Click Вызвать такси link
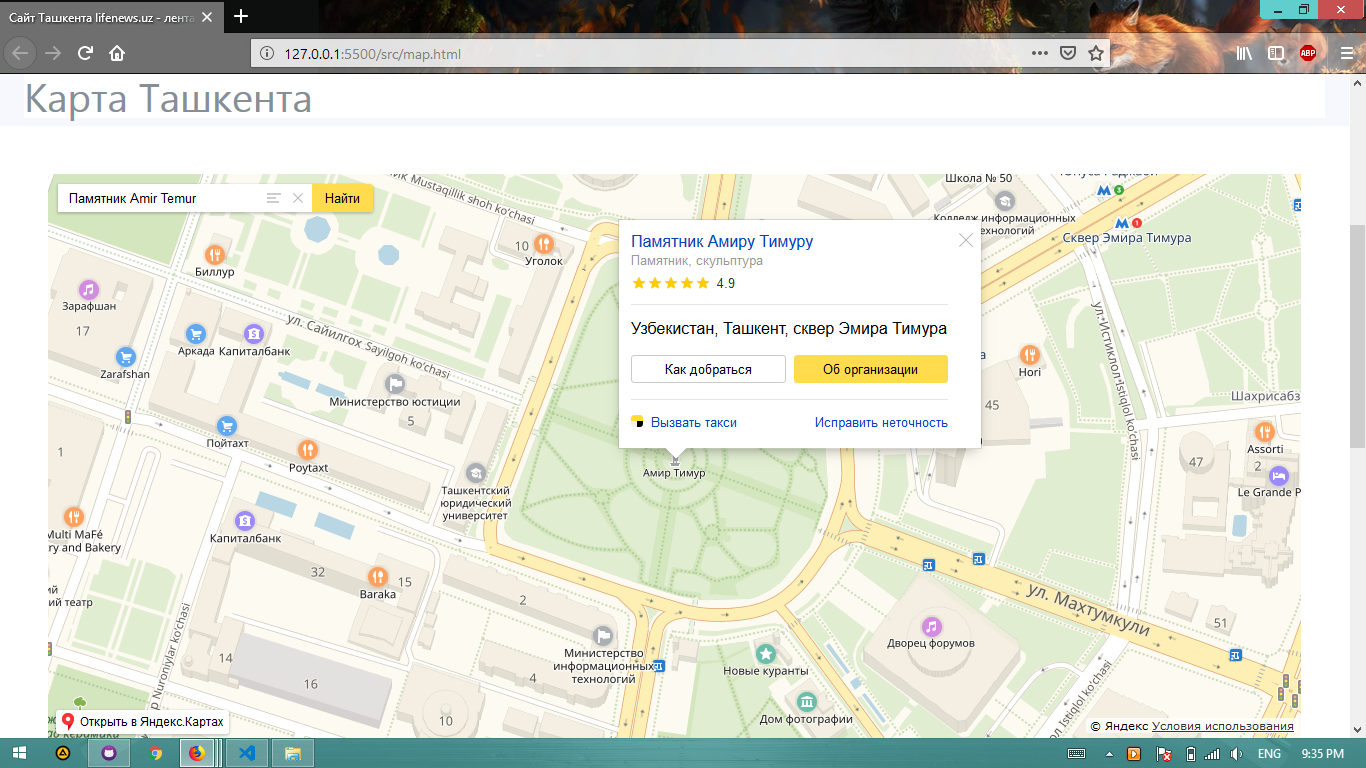This screenshot has width=1366, height=768. (684, 422)
